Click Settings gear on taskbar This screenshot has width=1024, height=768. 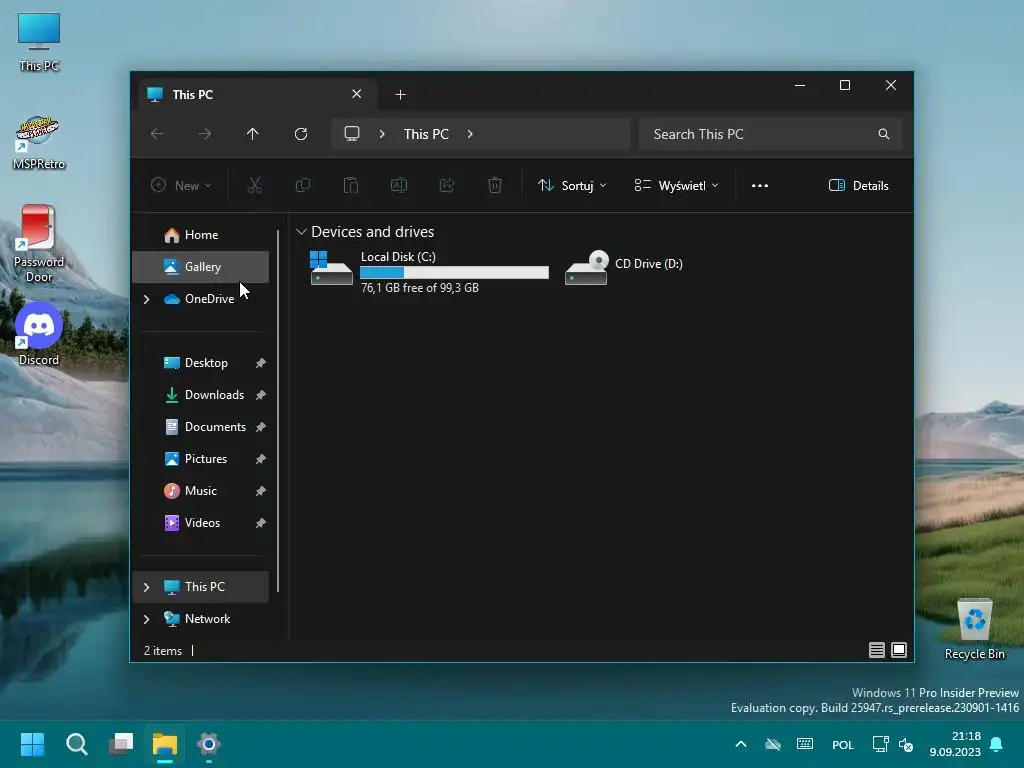pos(208,744)
